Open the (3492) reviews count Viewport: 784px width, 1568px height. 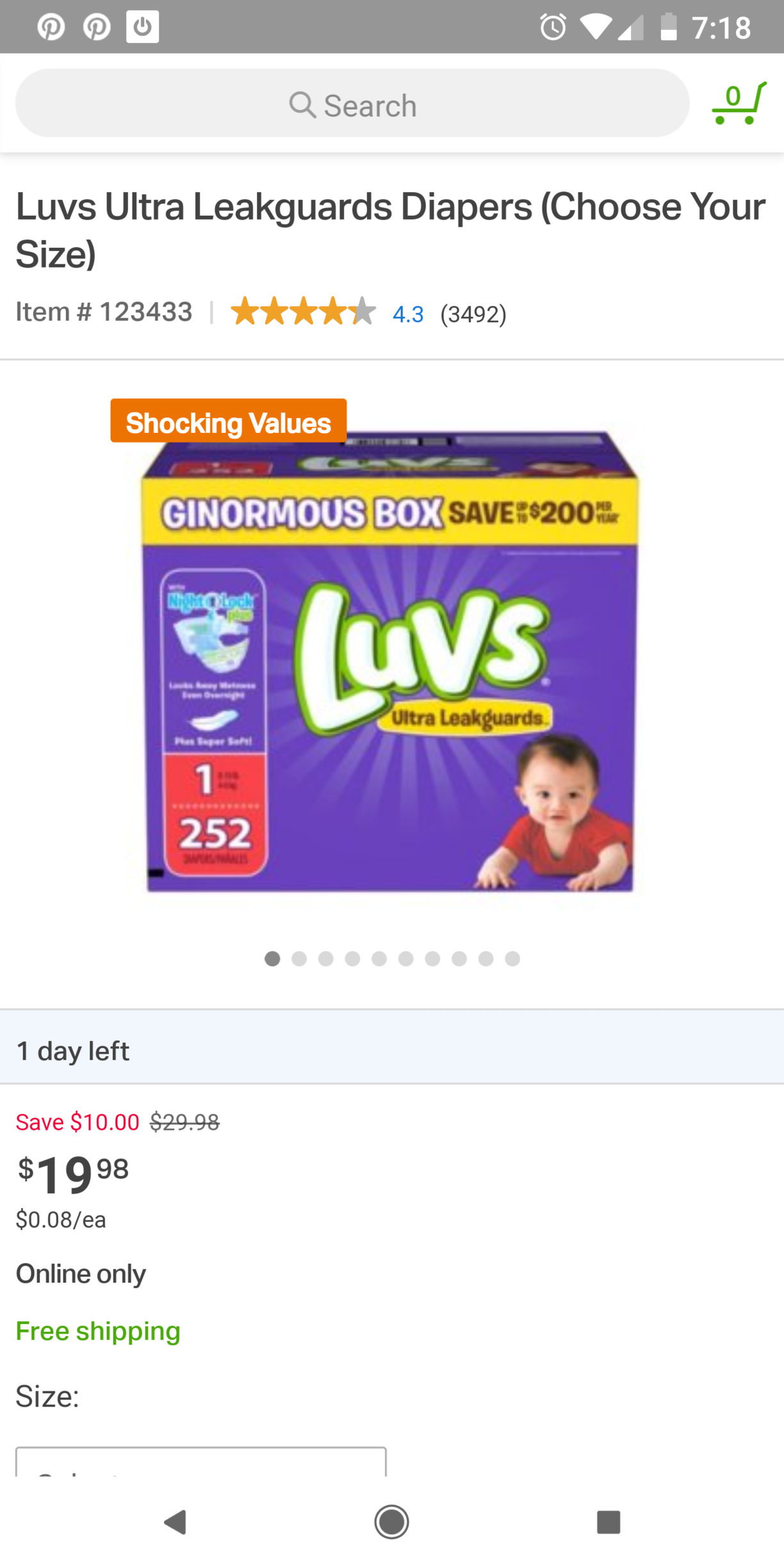pyautogui.click(x=473, y=314)
